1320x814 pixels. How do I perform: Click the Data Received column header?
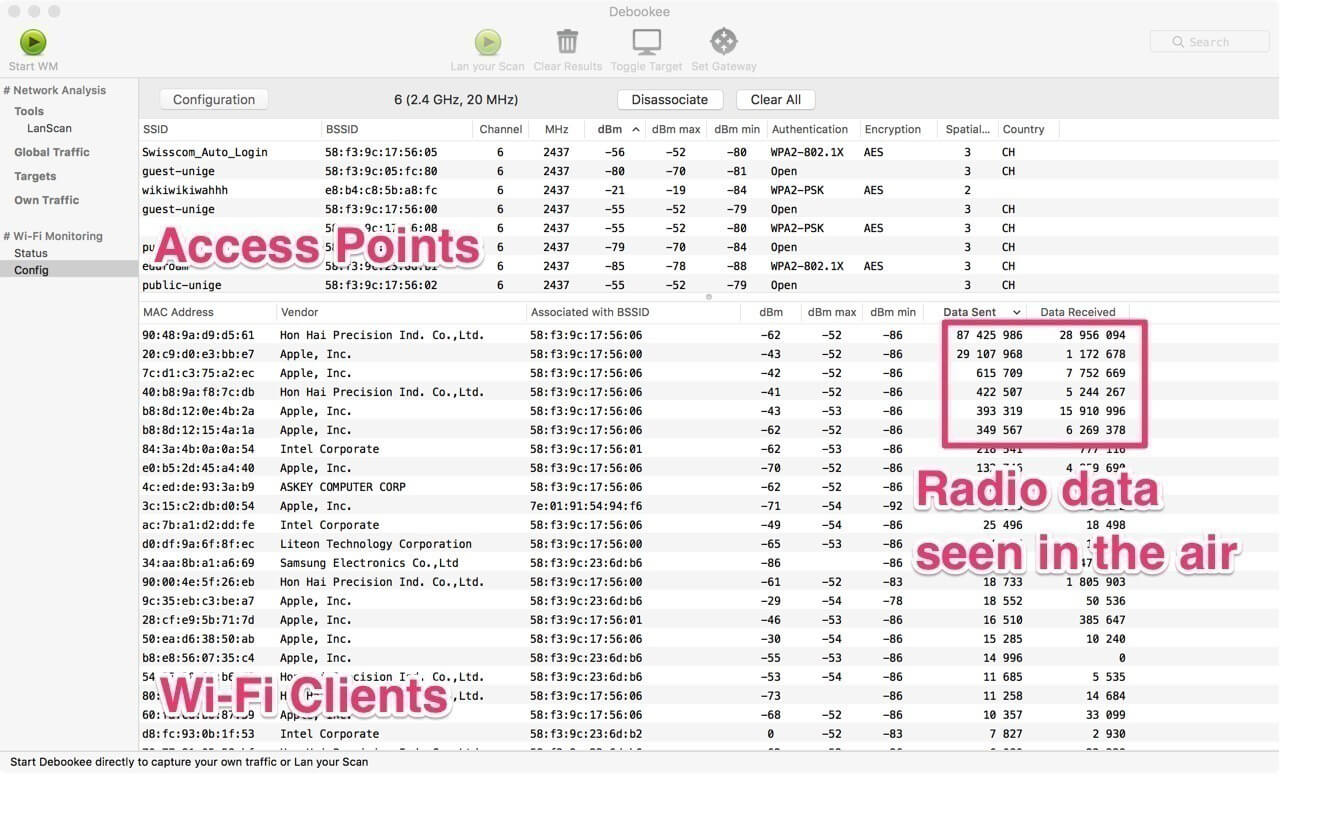coord(1077,312)
